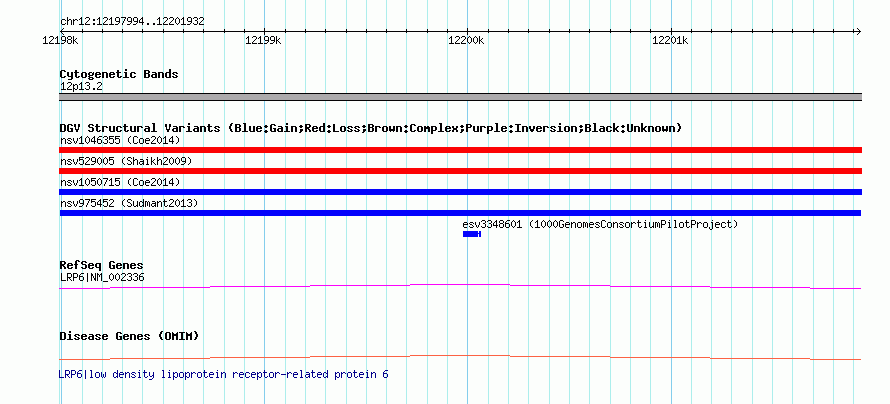Click the ruler's right arrow end
890x404 pixels.
tap(858, 31)
